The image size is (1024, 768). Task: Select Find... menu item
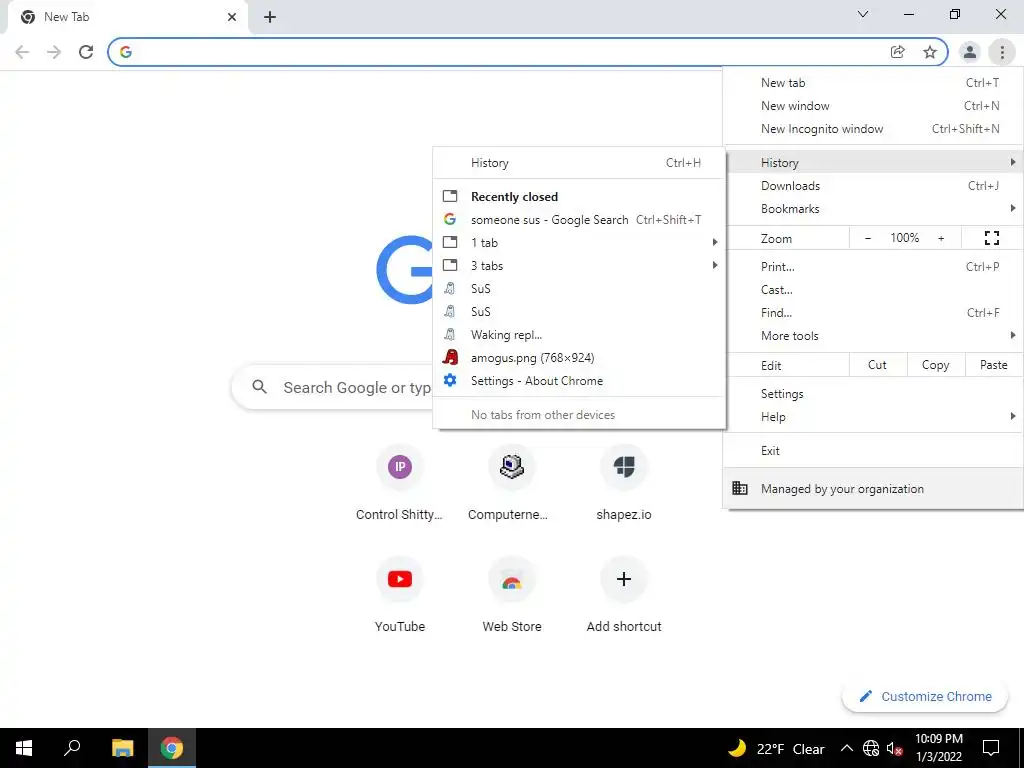[x=873, y=313]
